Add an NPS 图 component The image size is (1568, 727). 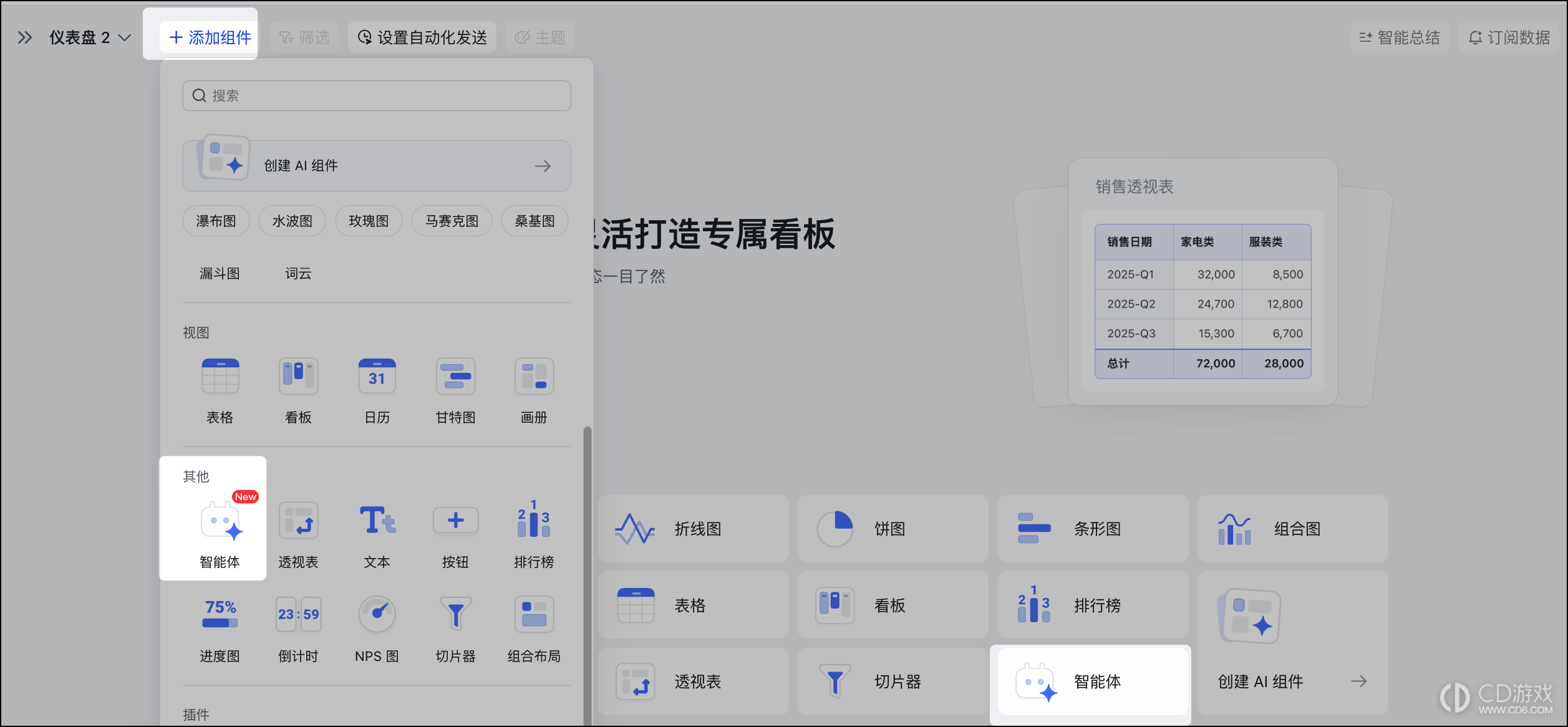[x=377, y=614]
